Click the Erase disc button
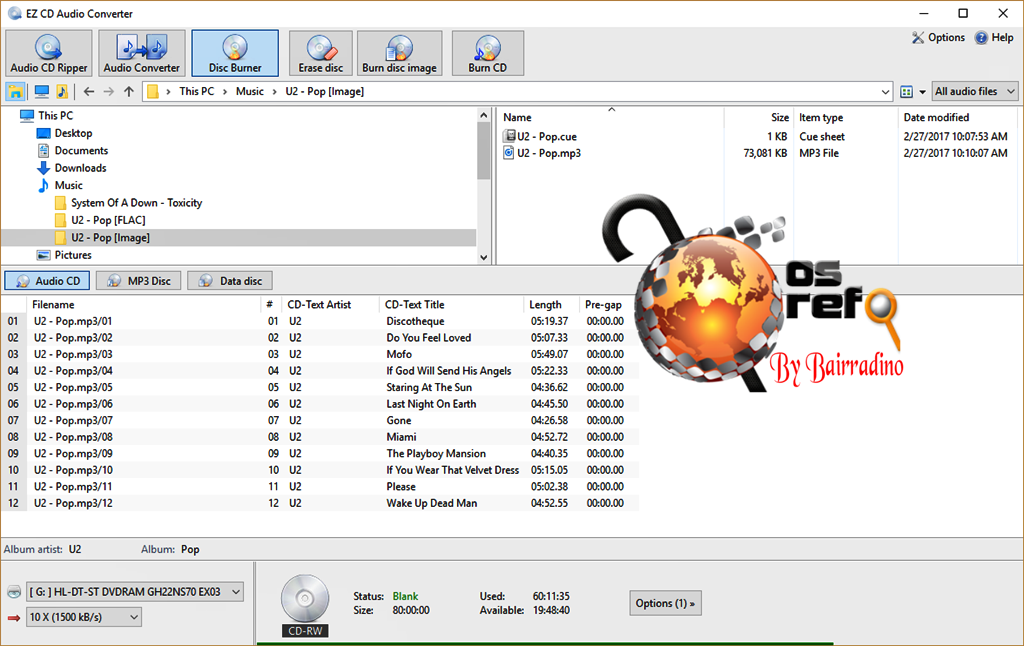This screenshot has height=646, width=1024. tap(321, 53)
